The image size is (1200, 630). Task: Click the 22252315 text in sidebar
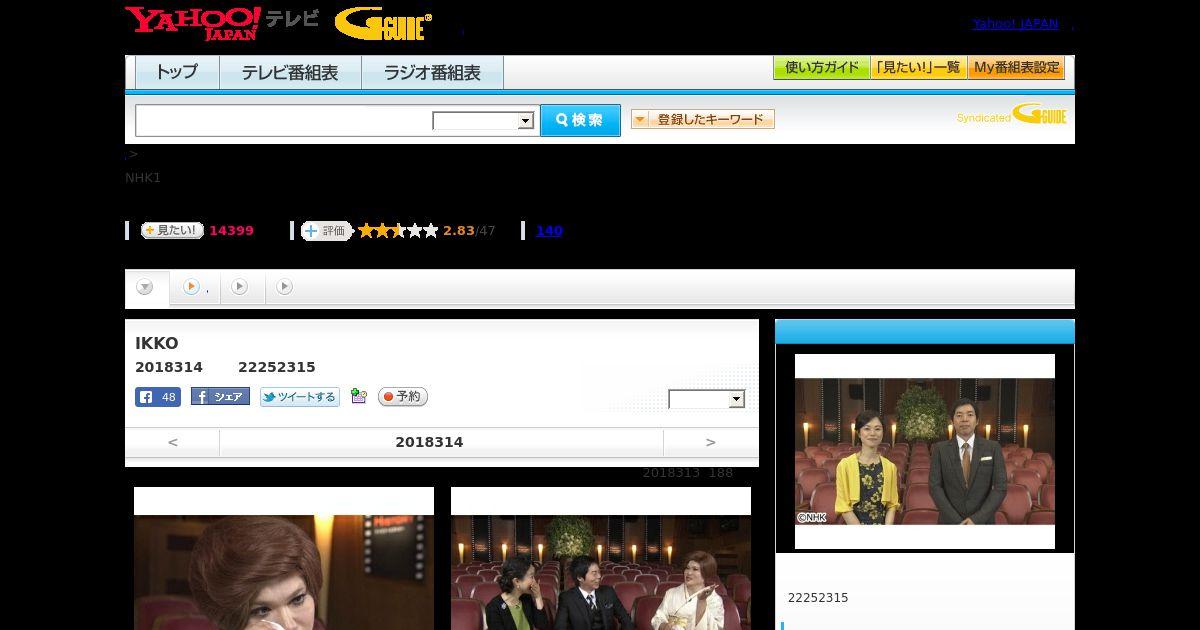[x=818, y=598]
